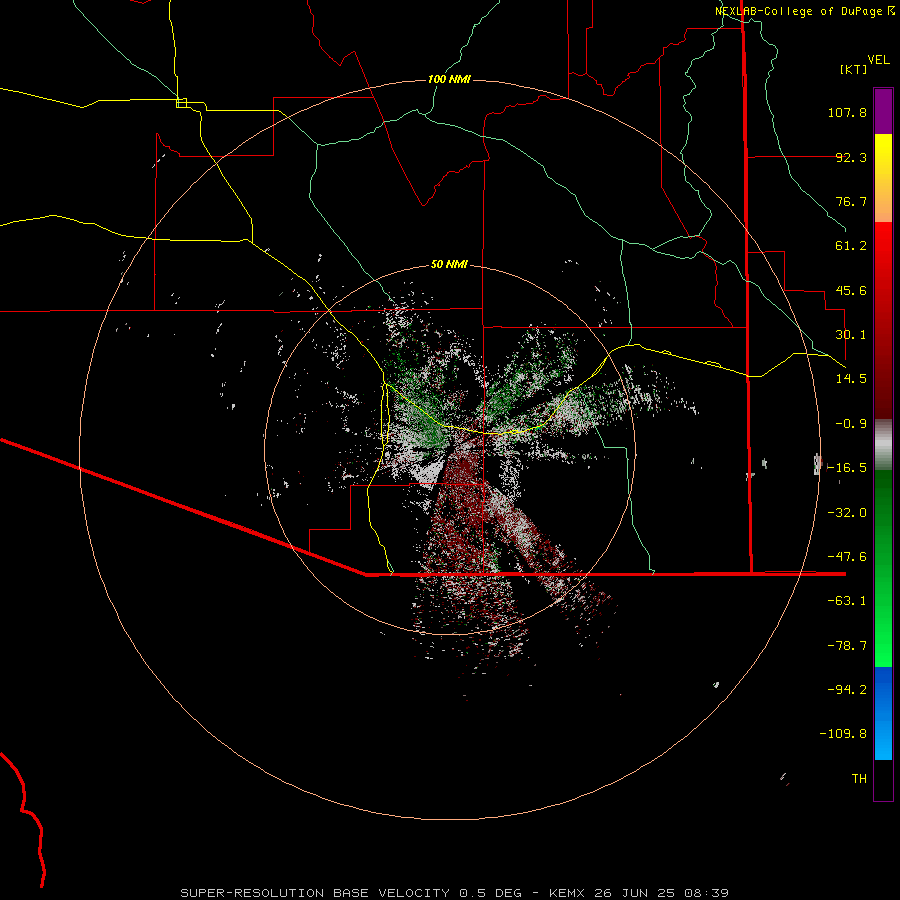Select the 14.5 scale value
Image resolution: width=900 pixels, height=900 pixels.
pos(851,379)
